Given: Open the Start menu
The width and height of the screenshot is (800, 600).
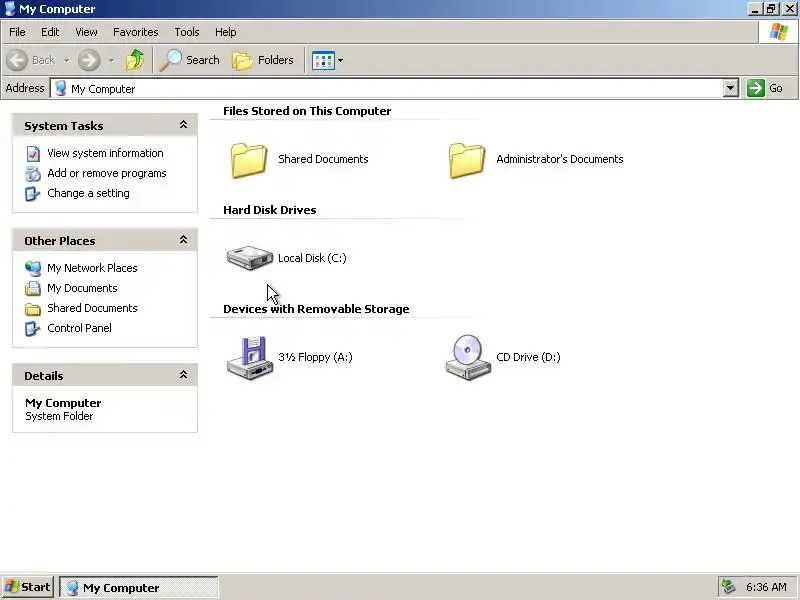Looking at the screenshot, I should 28,587.
